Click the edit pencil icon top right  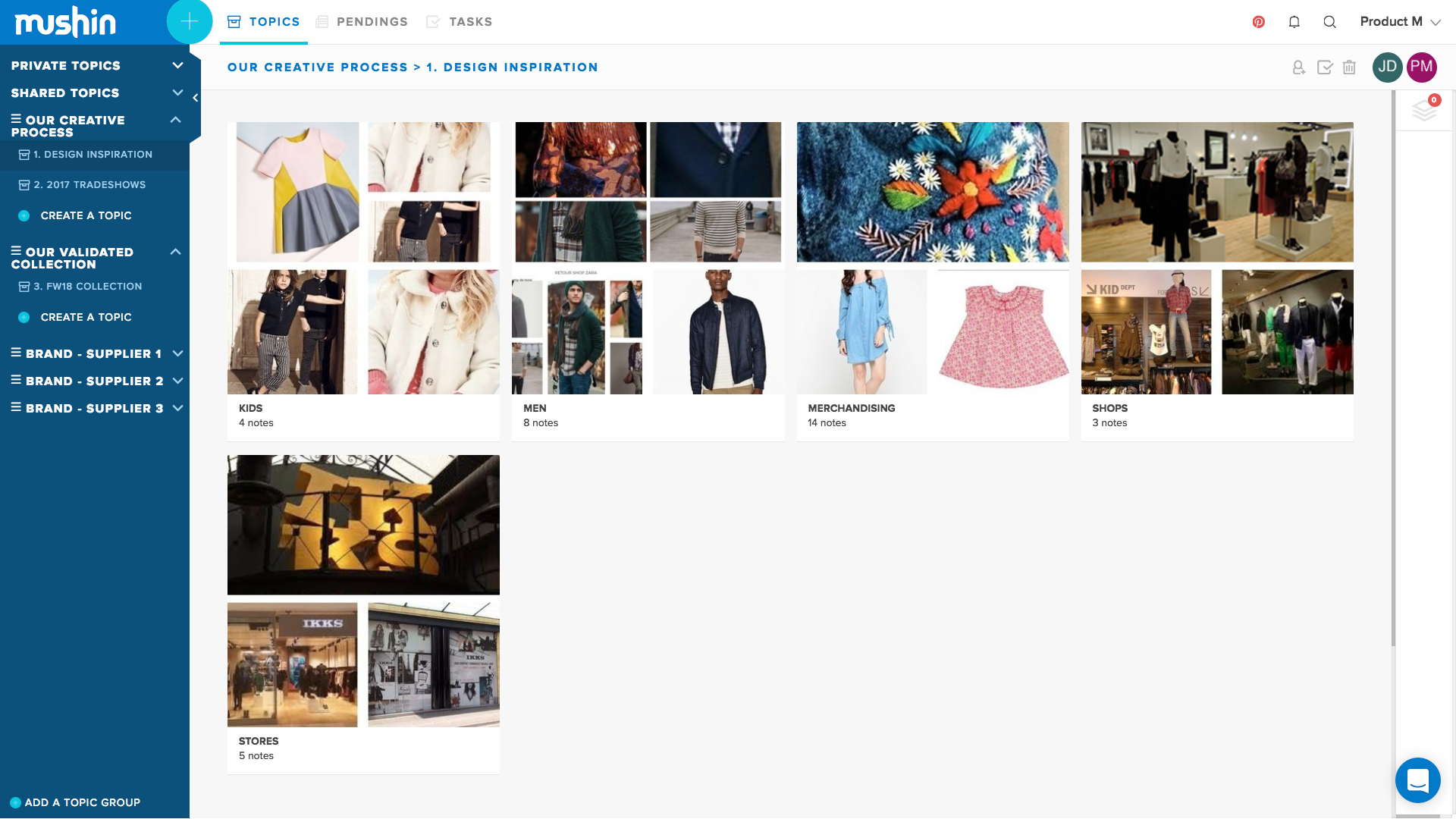coord(1325,67)
